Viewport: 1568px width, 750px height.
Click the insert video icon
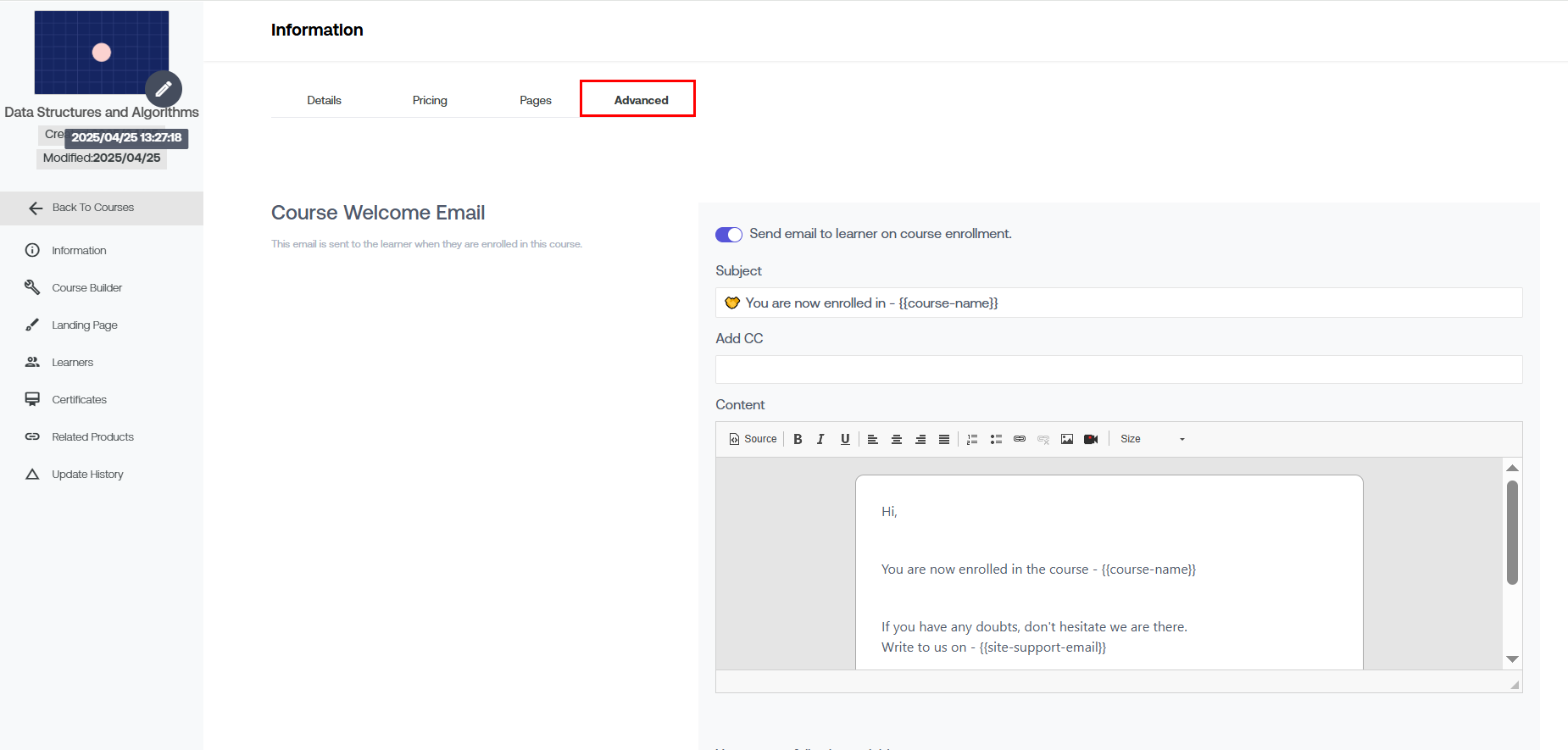(x=1091, y=439)
